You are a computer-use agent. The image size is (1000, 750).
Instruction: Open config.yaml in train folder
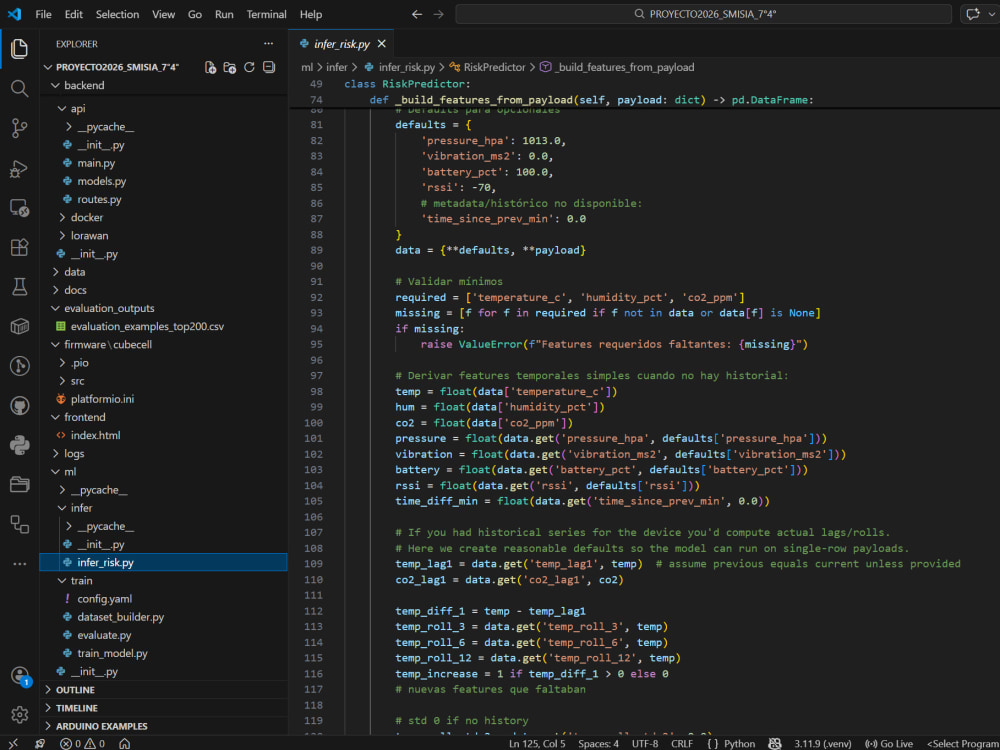tap(105, 599)
